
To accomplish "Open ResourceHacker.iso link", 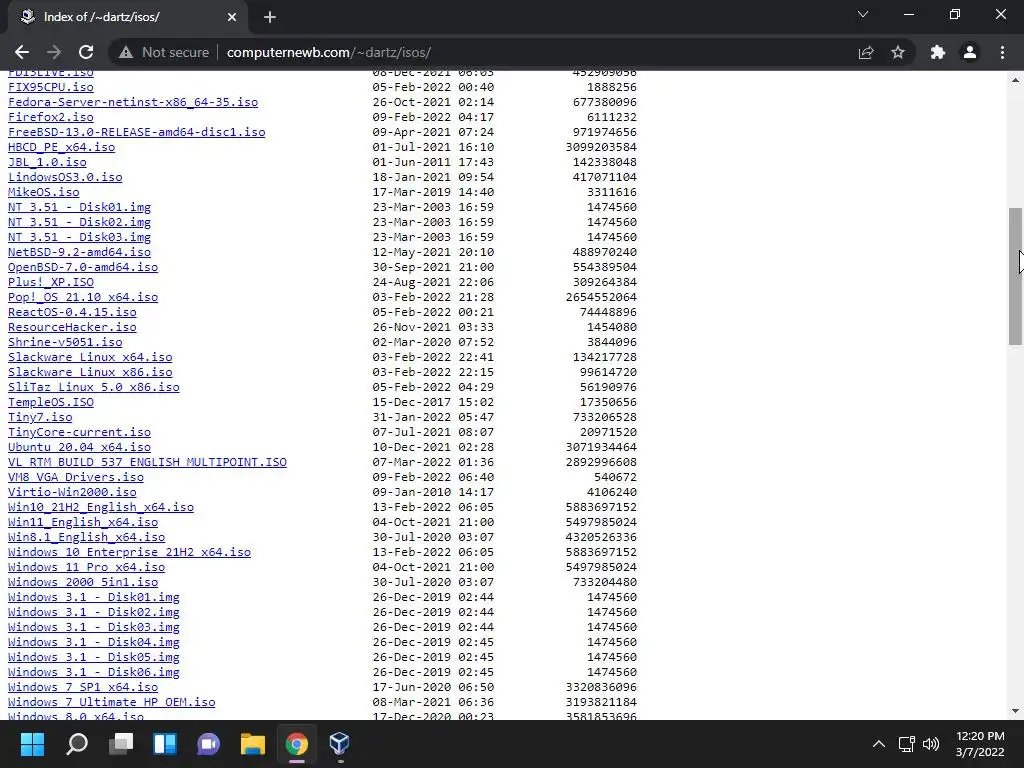I will 72,327.
